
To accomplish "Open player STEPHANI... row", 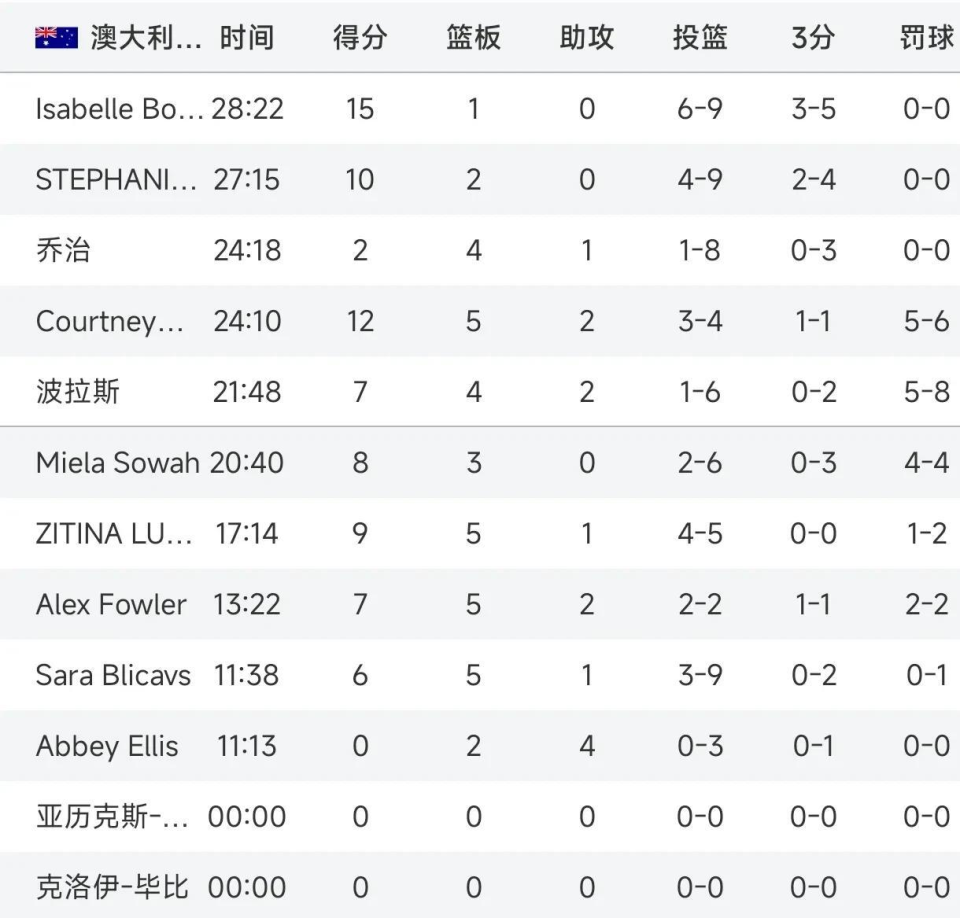I will (116, 180).
